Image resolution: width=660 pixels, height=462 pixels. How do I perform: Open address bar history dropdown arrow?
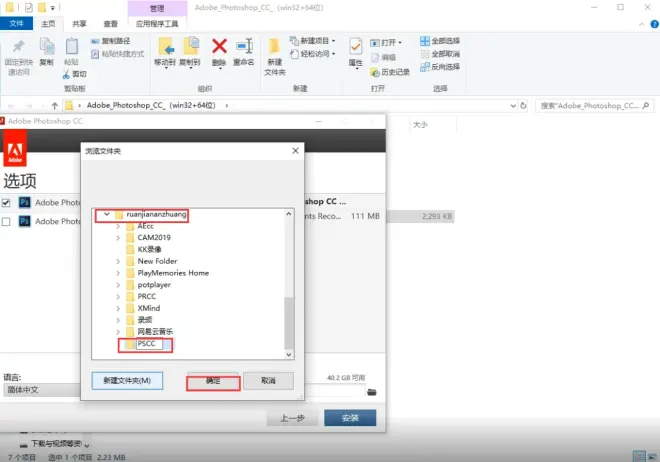pyautogui.click(x=513, y=106)
